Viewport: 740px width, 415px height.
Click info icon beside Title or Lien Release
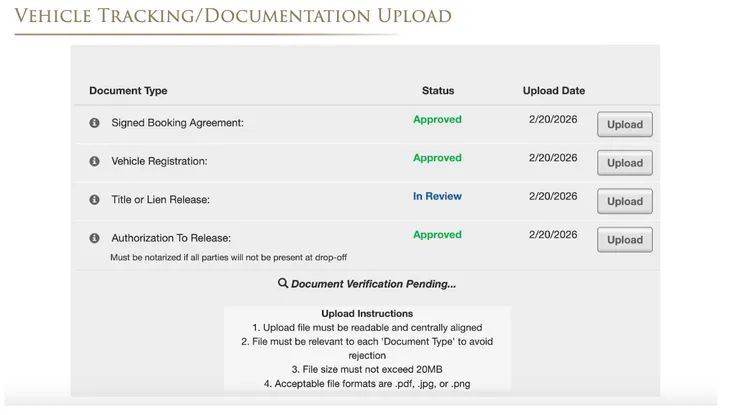coord(94,200)
